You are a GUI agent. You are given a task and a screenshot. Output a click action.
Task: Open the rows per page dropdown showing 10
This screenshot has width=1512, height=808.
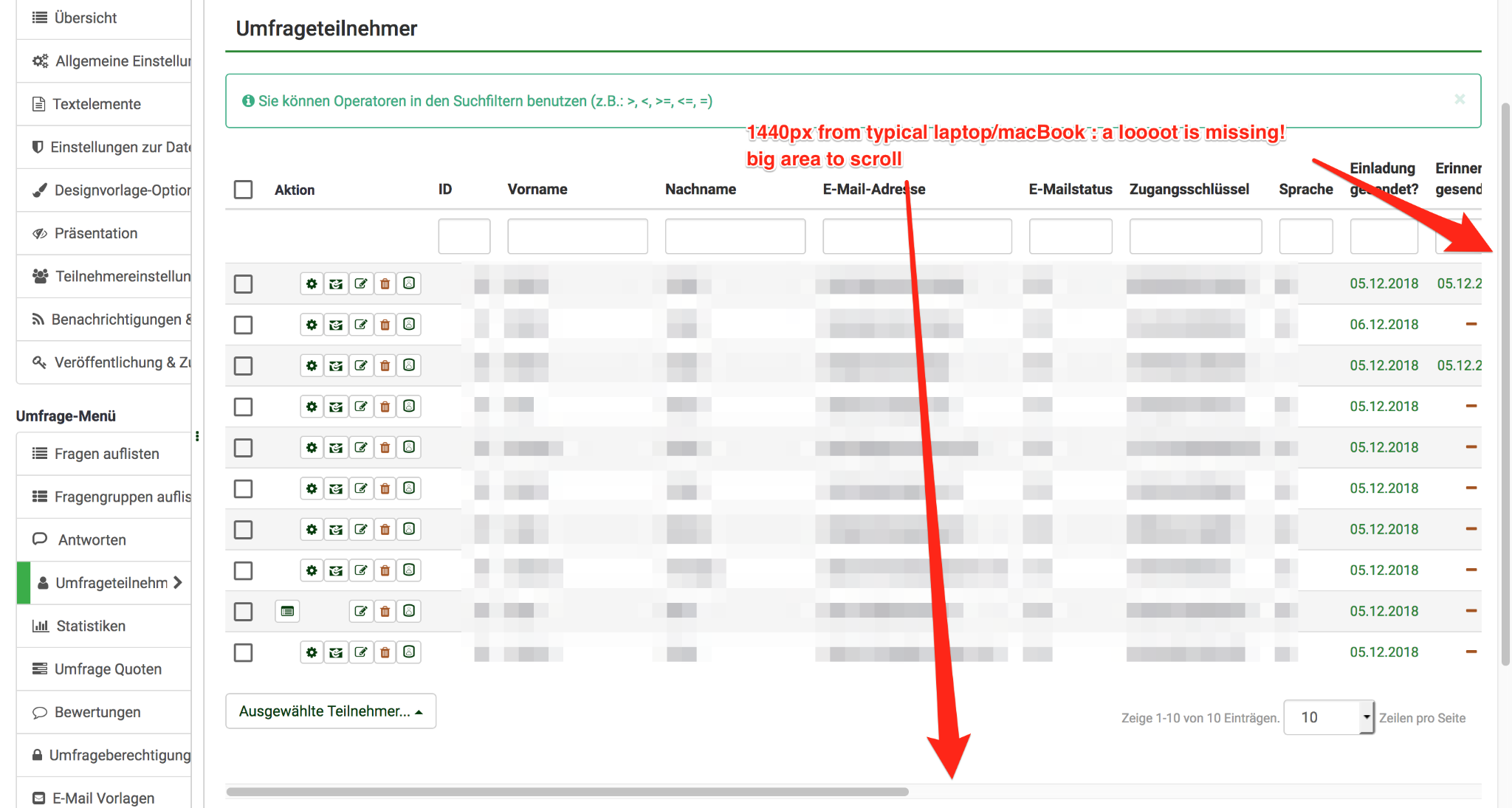pyautogui.click(x=1329, y=717)
